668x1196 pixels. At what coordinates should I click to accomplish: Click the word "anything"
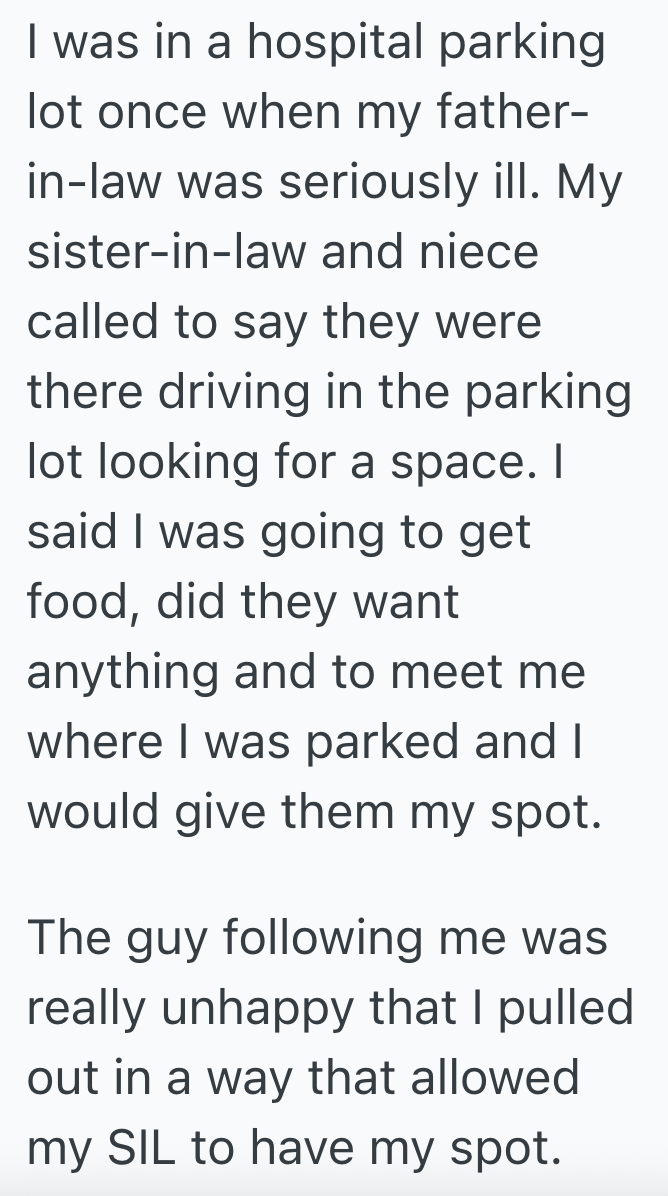(120, 673)
